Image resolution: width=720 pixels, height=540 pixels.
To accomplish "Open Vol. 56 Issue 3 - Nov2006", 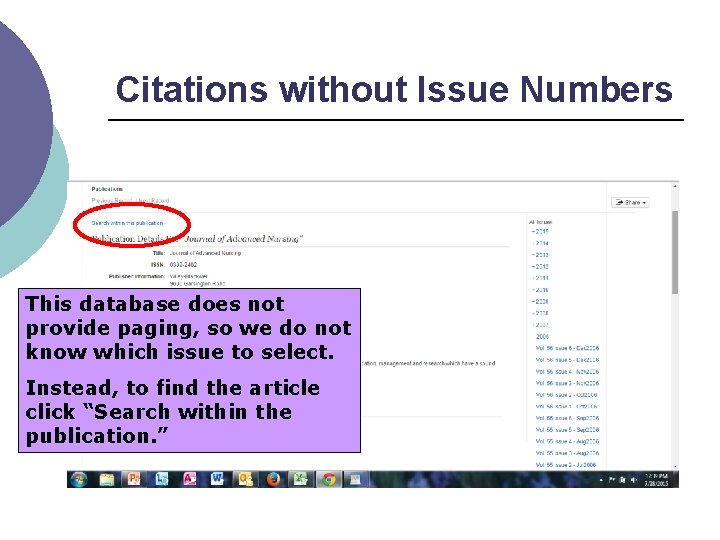I will [x=567, y=383].
